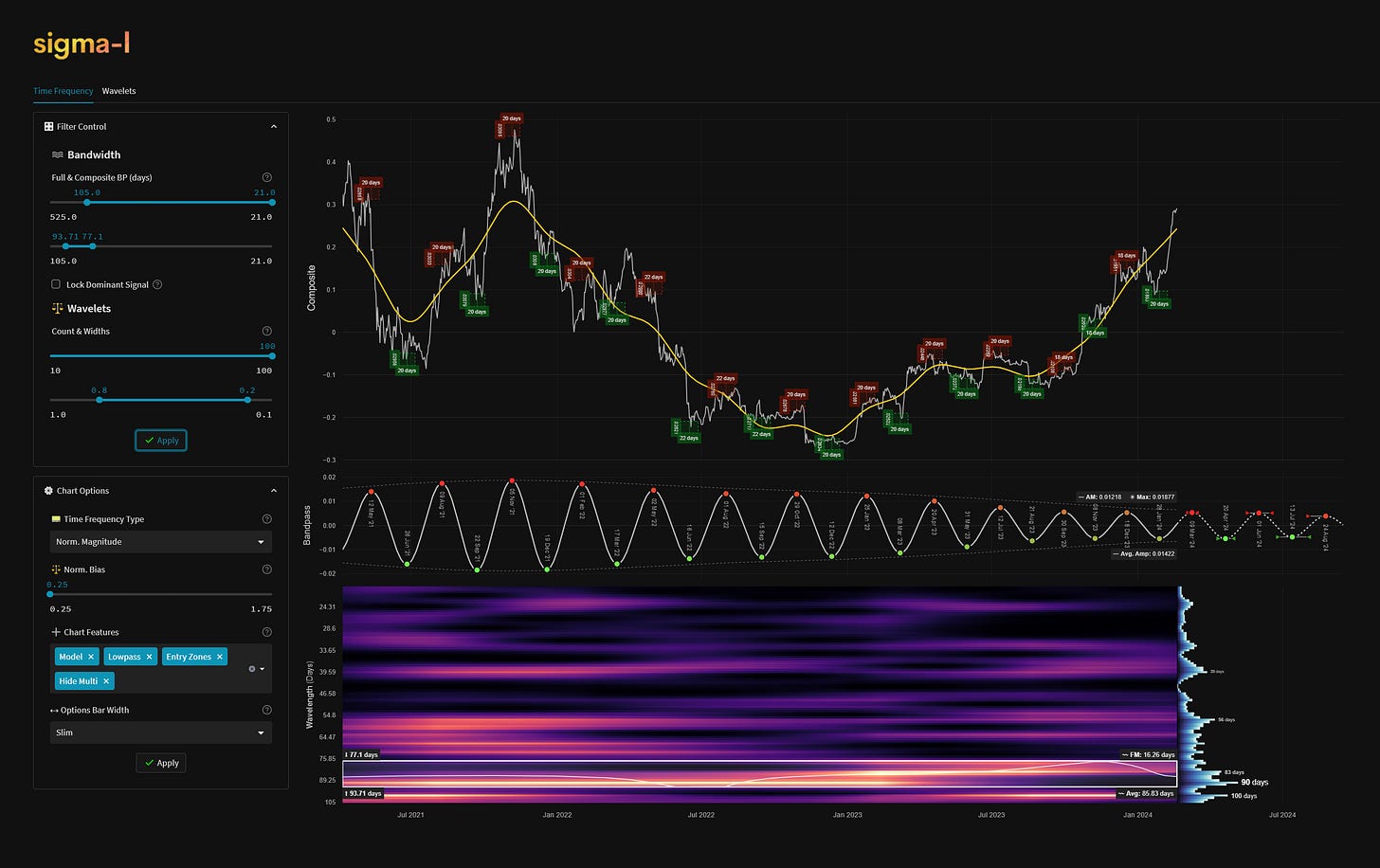Viewport: 1380px width, 868px height.
Task: Click Apply in Filter Control
Action: coord(160,440)
